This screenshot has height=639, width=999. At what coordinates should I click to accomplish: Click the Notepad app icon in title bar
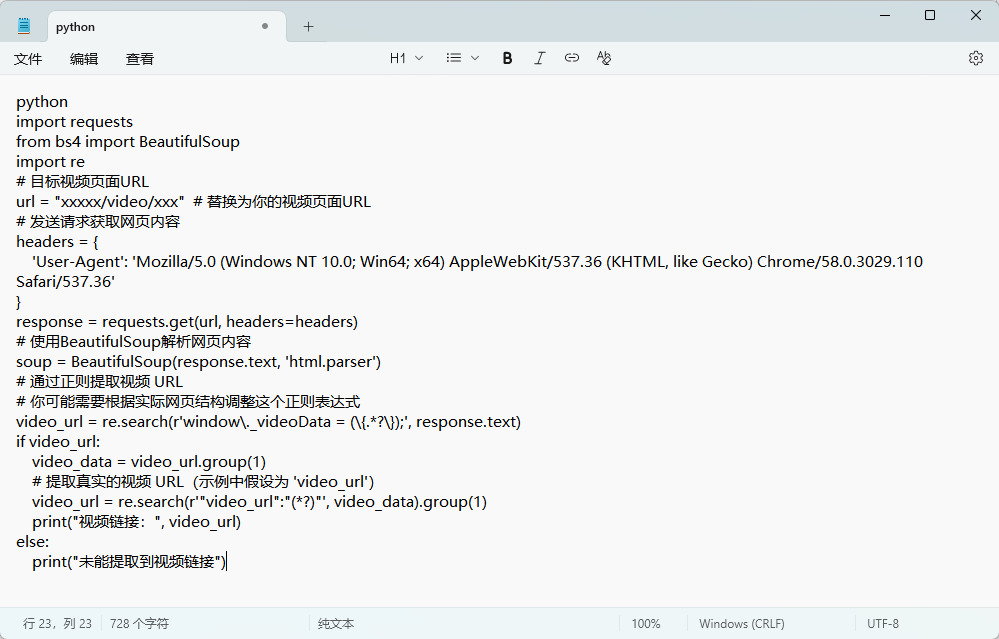(24, 26)
